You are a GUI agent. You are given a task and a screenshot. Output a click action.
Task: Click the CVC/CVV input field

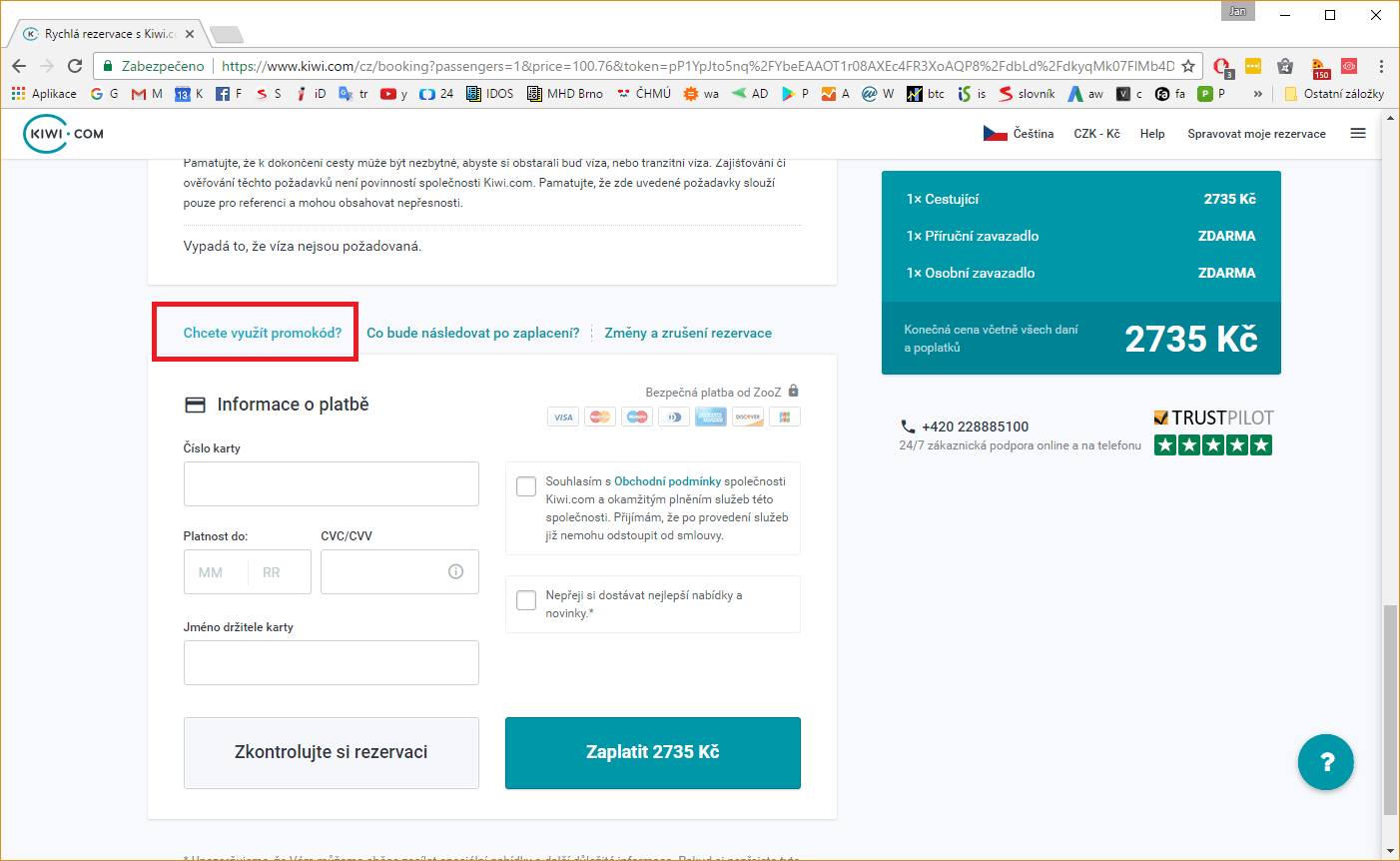pyautogui.click(x=399, y=571)
